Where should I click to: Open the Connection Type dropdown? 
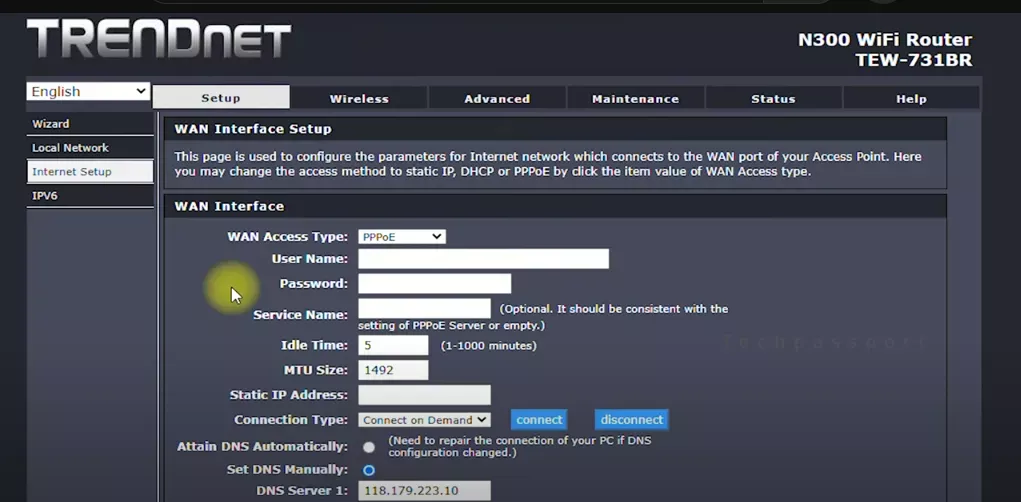(x=424, y=420)
